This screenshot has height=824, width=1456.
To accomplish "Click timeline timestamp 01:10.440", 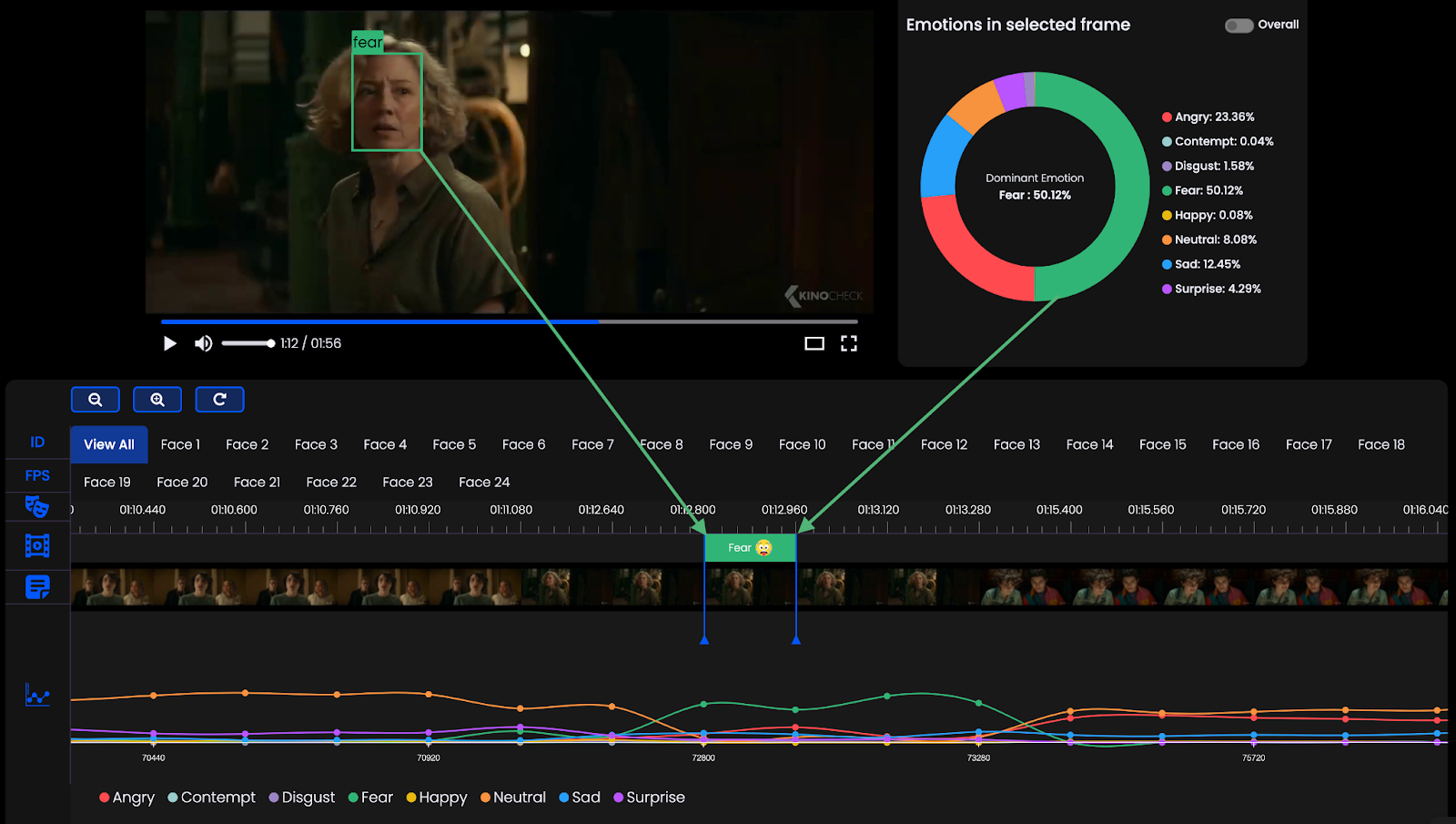I will [x=143, y=510].
